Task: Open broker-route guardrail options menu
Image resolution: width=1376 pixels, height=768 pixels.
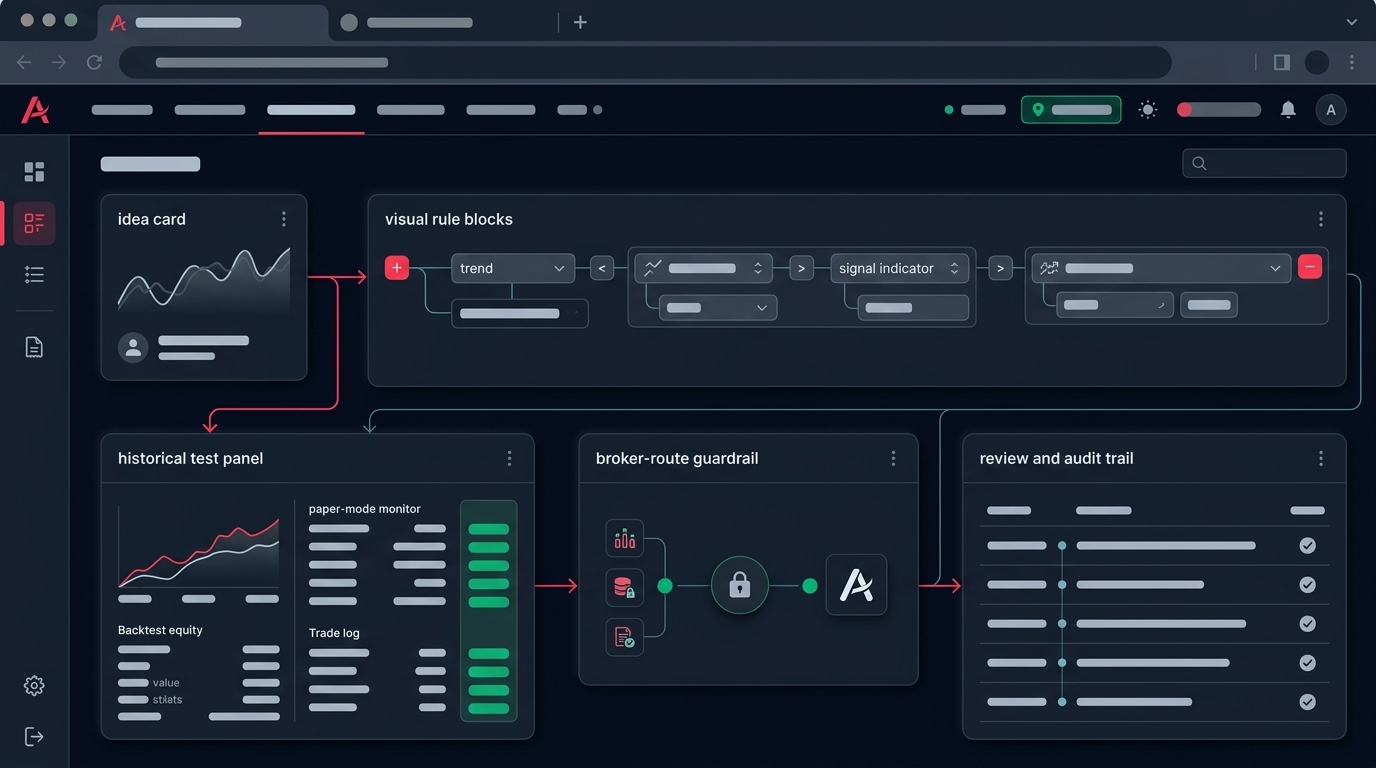Action: click(893, 458)
